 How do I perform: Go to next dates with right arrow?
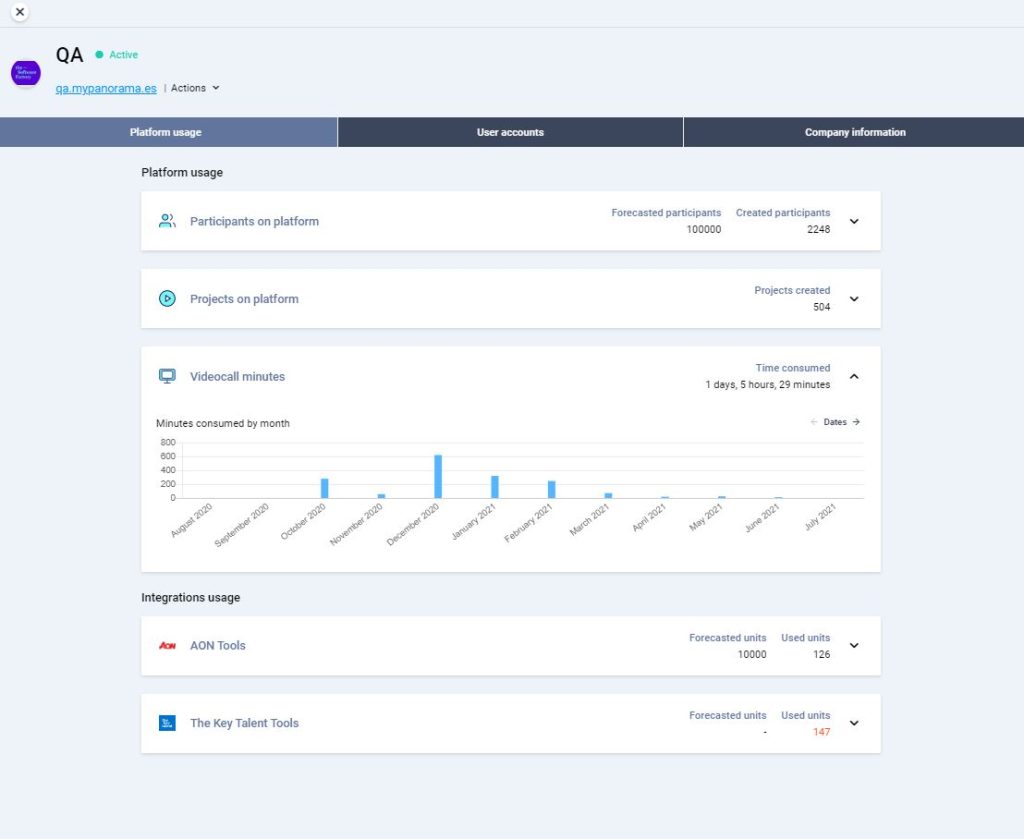pyautogui.click(x=857, y=422)
